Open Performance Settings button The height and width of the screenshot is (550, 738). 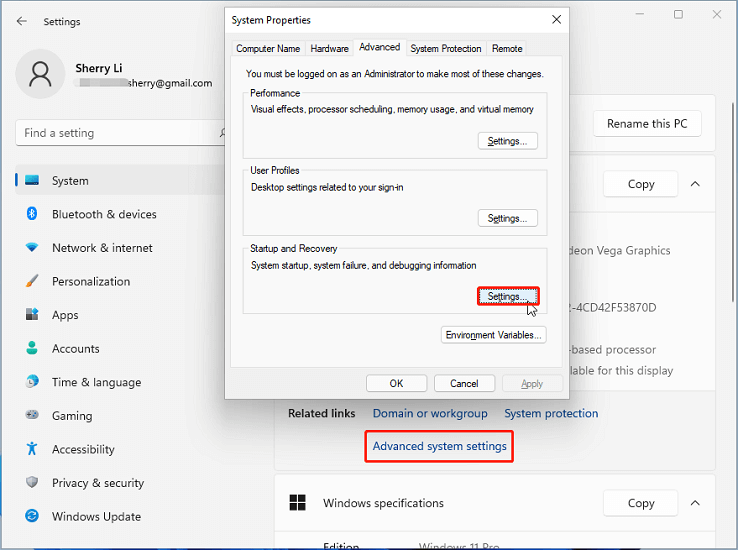pos(507,141)
